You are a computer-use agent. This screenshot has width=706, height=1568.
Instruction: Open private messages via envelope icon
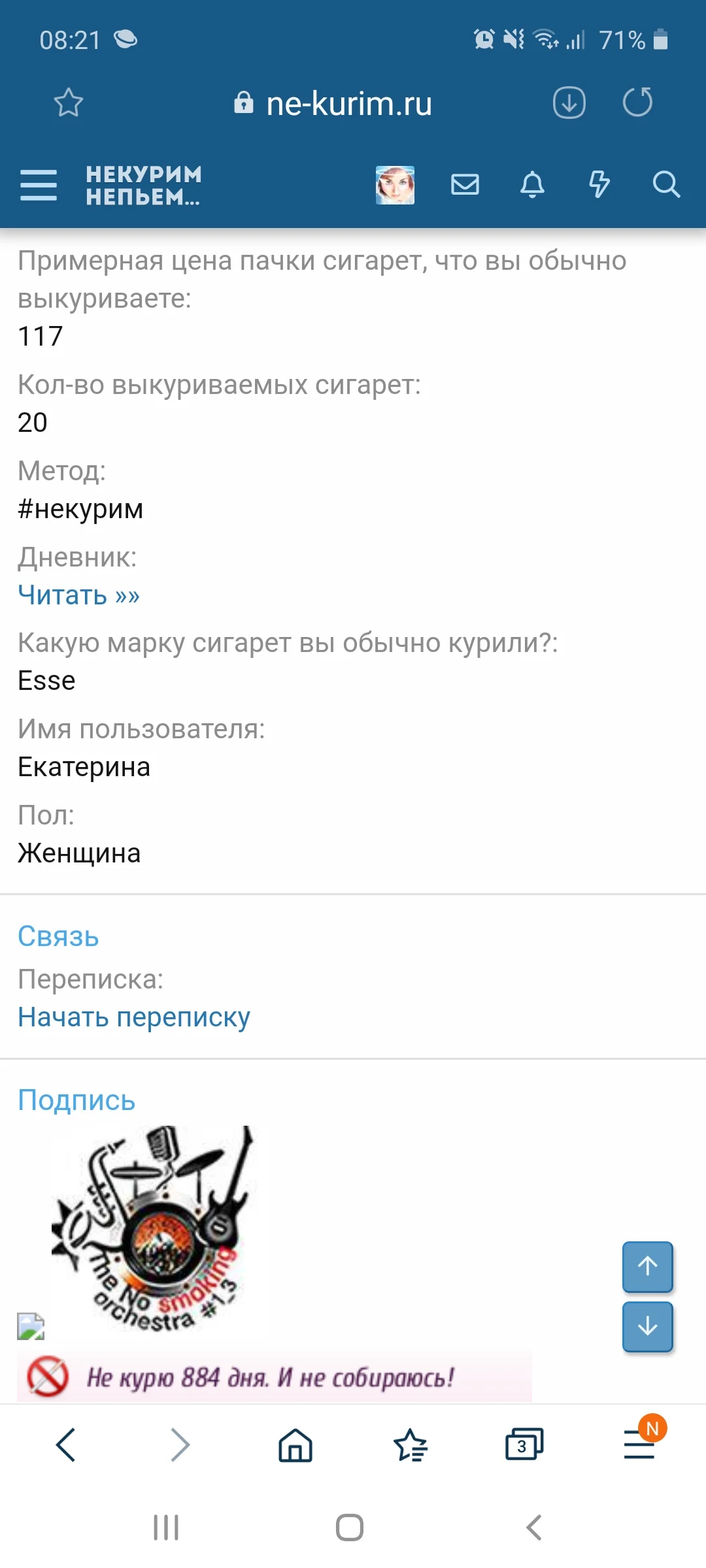tap(465, 185)
